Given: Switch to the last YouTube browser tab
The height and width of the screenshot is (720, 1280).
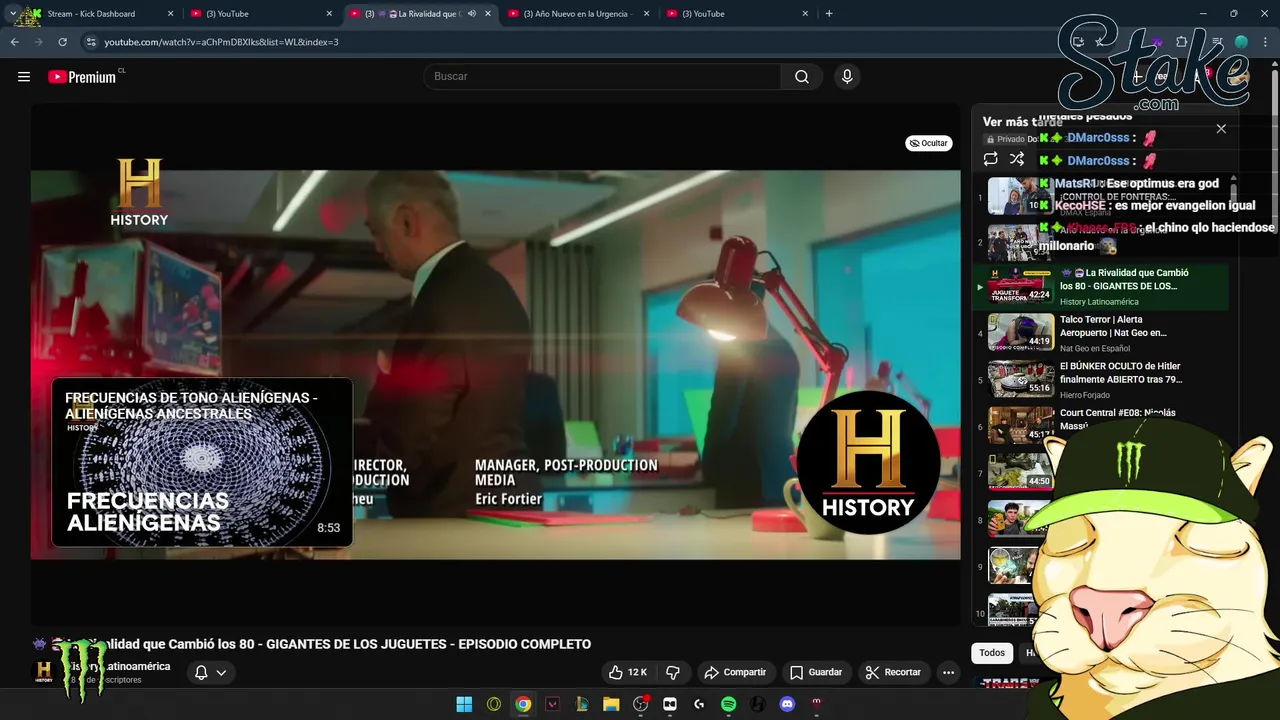Looking at the screenshot, I should (x=739, y=14).
